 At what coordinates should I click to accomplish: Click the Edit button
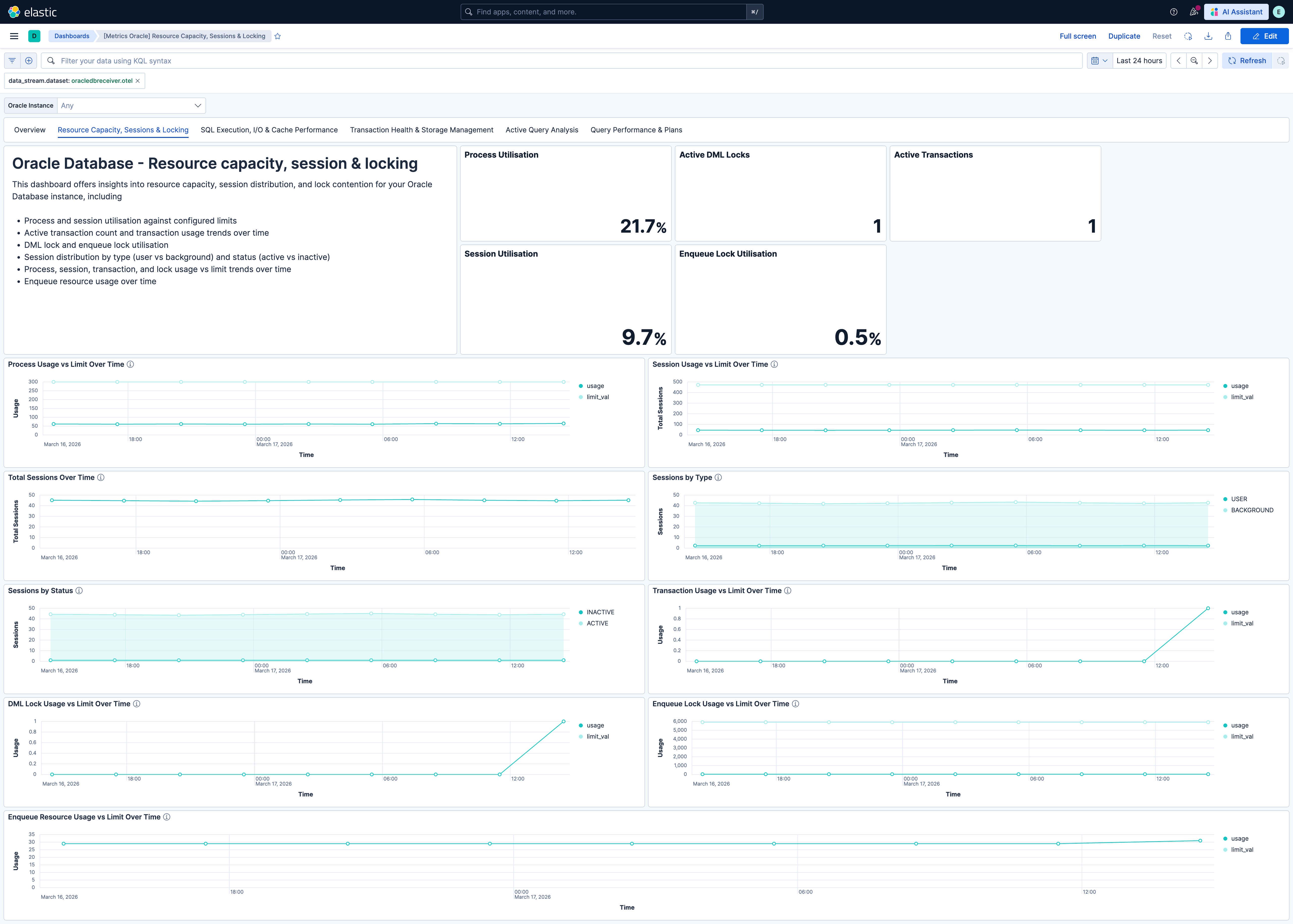[x=1264, y=36]
